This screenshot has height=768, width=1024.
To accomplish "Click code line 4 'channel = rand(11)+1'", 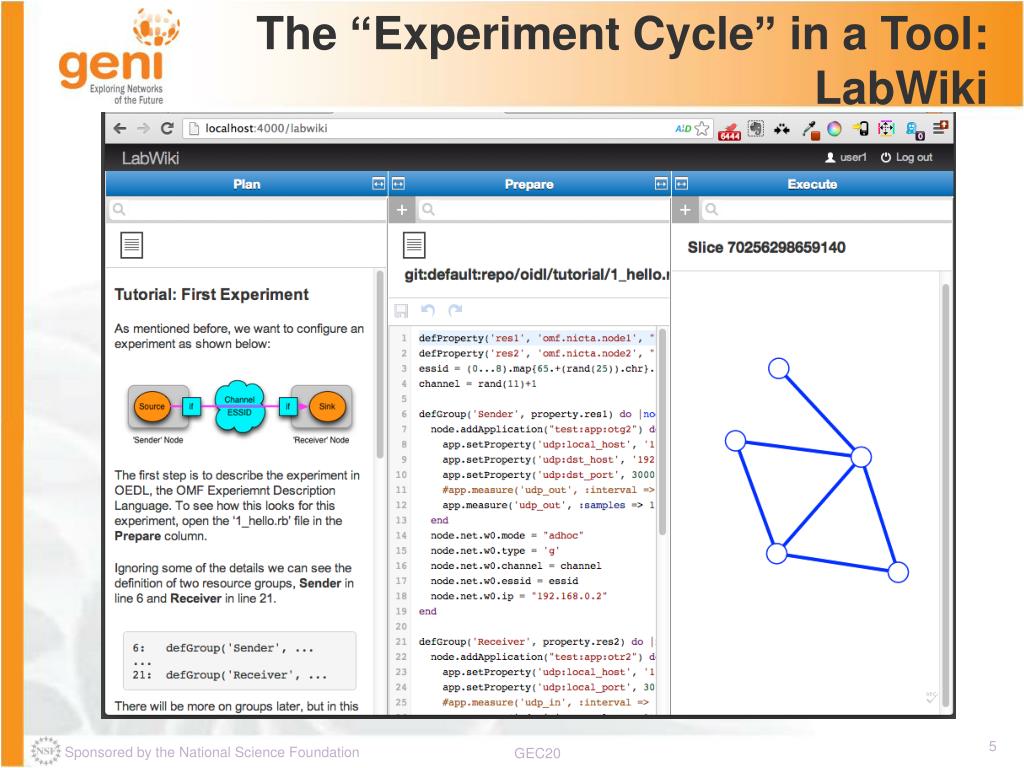I will click(477, 384).
